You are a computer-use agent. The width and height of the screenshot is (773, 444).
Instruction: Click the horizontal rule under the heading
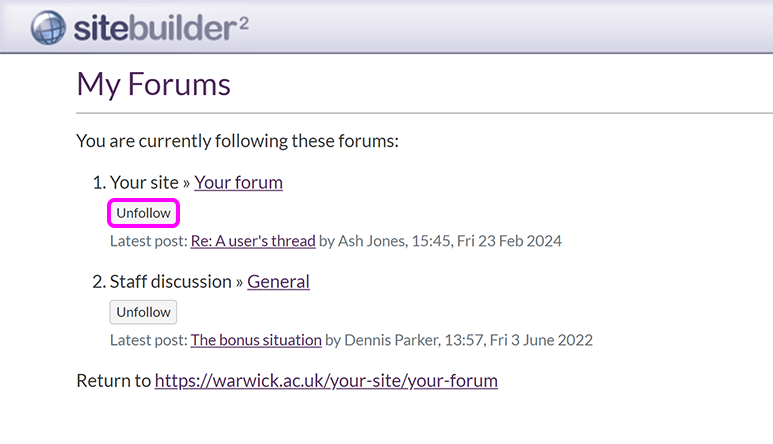(420, 113)
